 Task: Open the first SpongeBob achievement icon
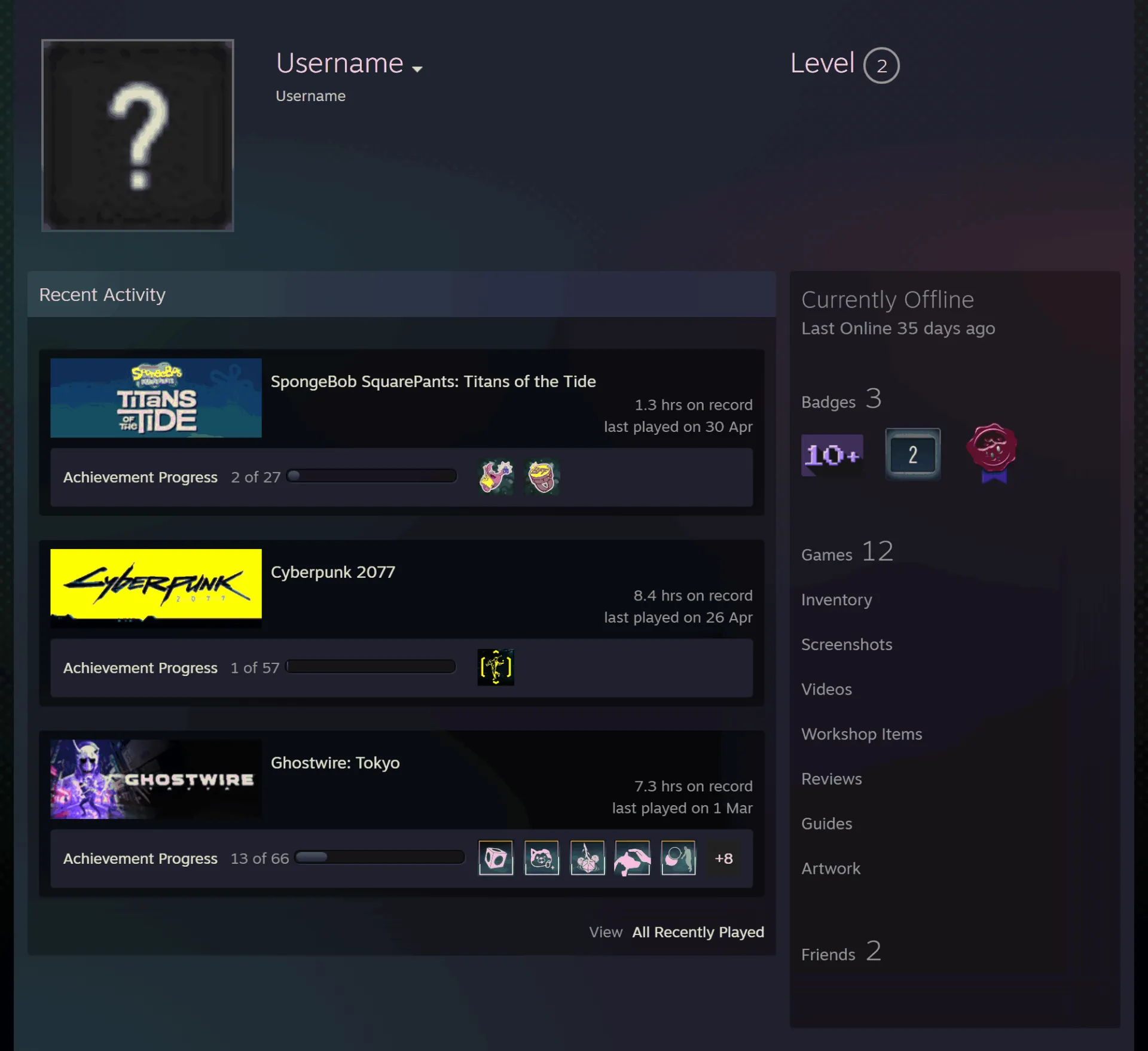[496, 477]
